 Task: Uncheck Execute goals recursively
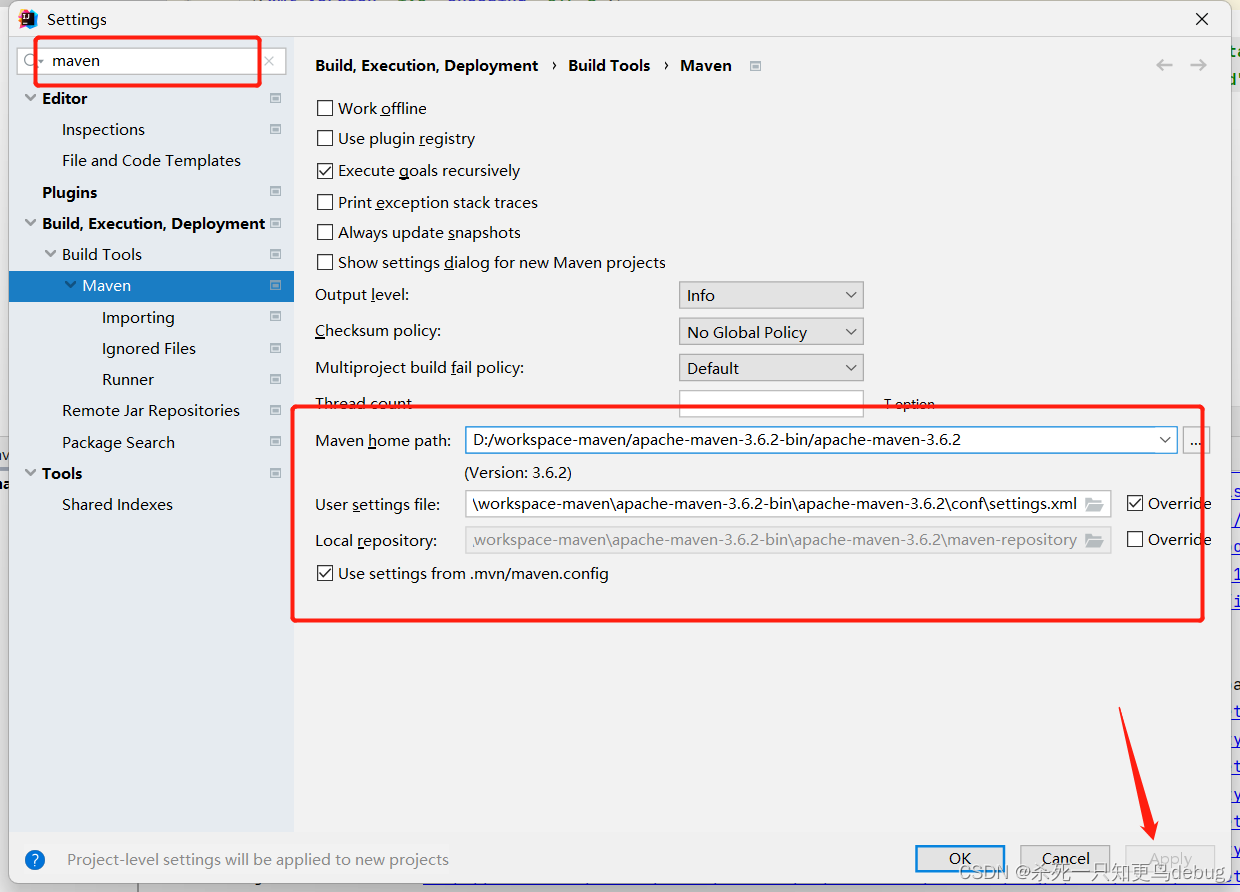pyautogui.click(x=325, y=171)
